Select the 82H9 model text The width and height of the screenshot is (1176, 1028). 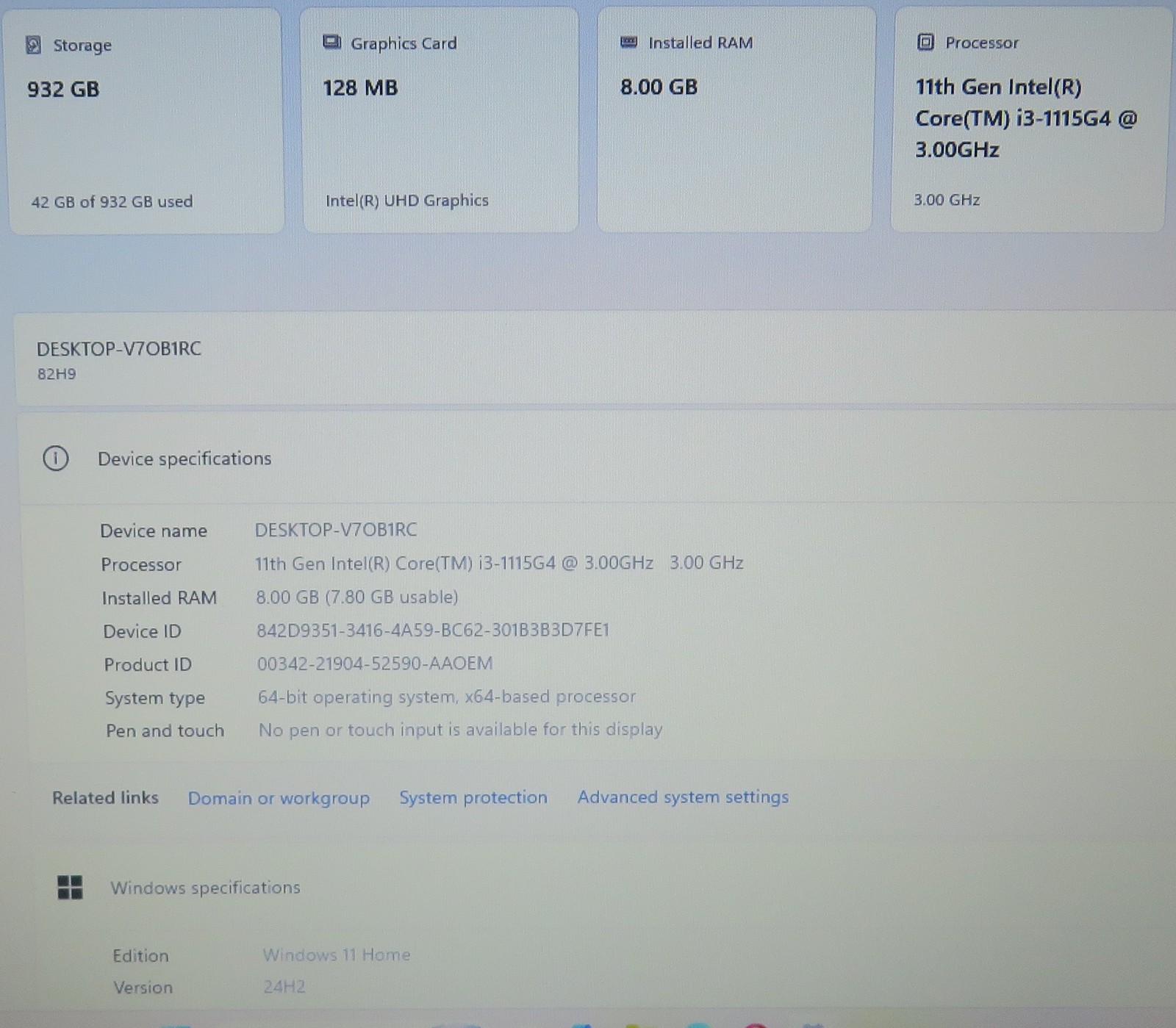click(57, 374)
